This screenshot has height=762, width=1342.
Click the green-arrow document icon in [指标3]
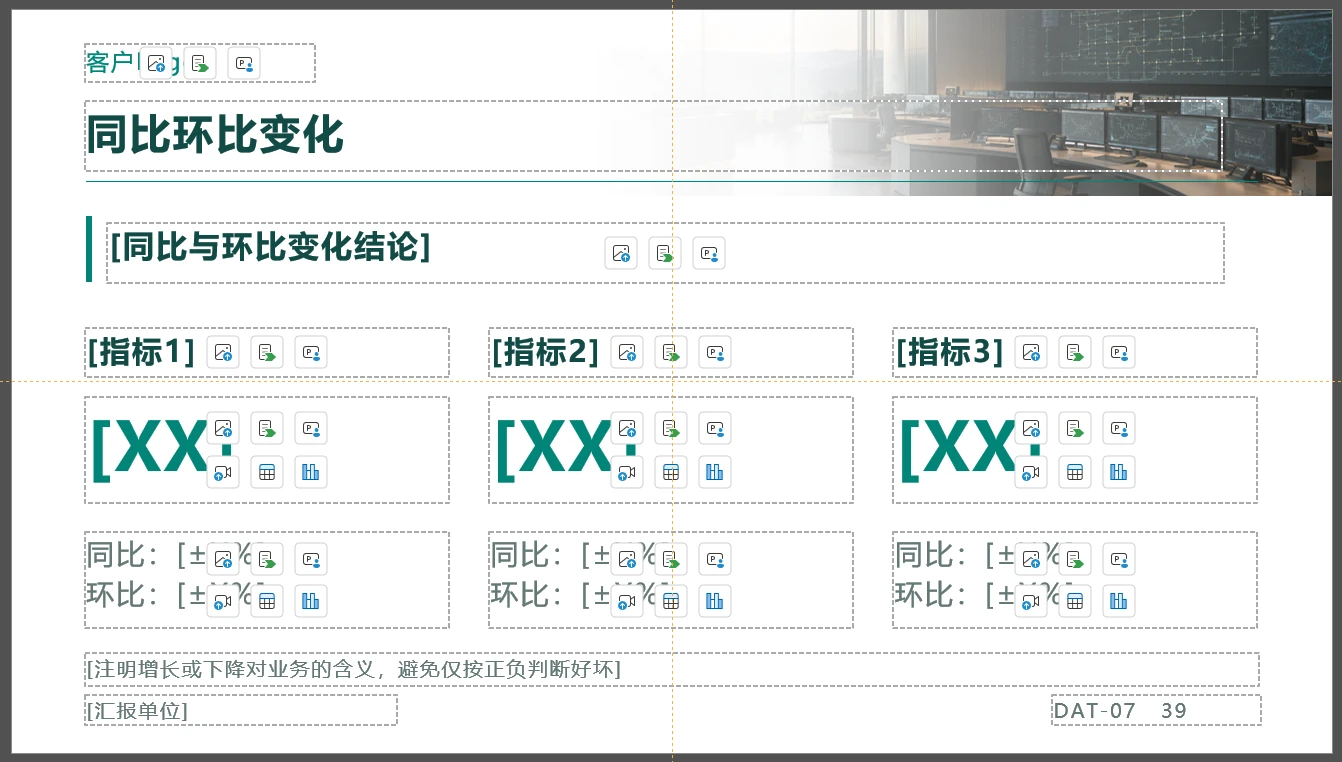pyautogui.click(x=1075, y=352)
